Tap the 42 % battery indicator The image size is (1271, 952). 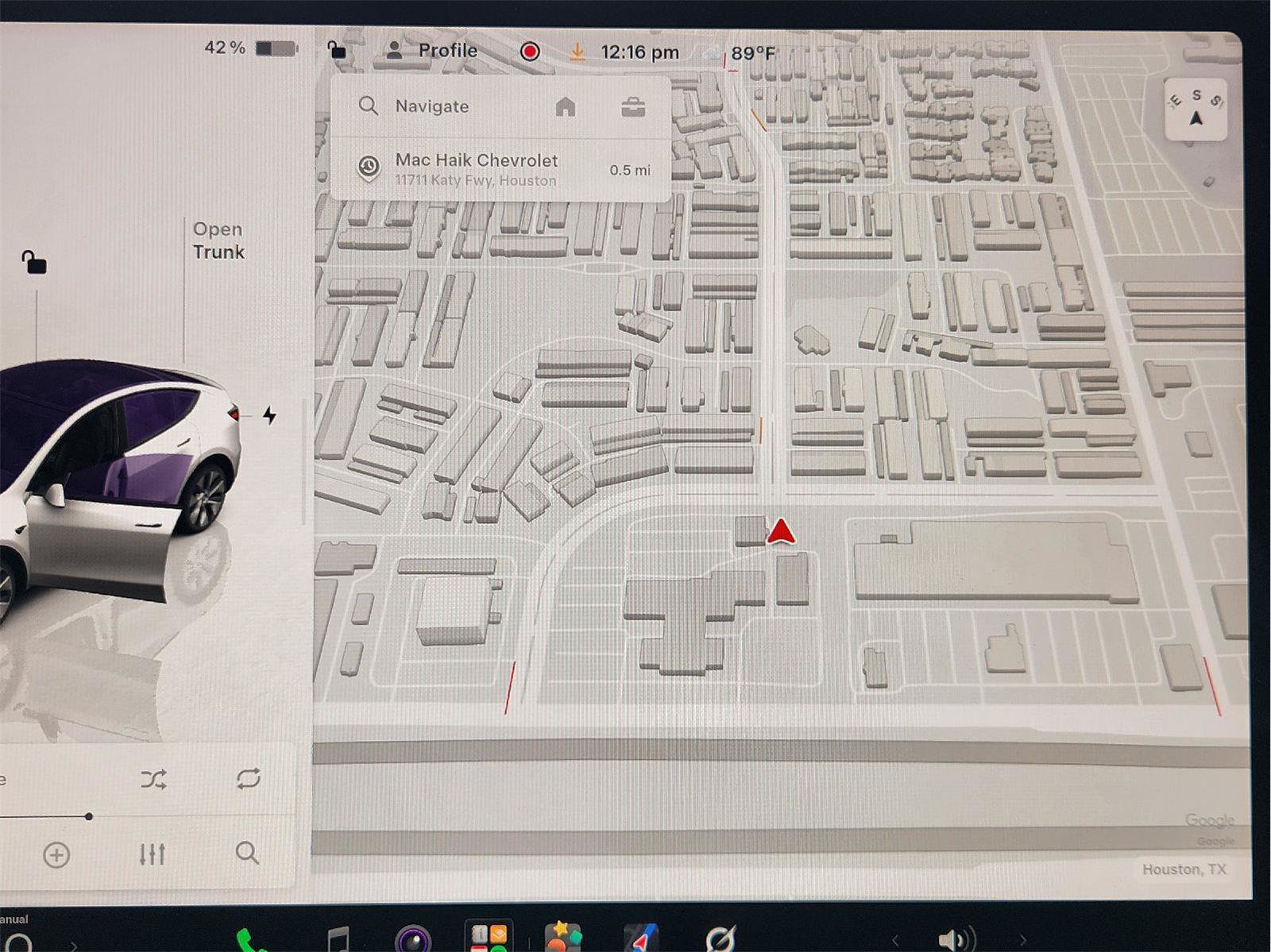pyautogui.click(x=250, y=48)
